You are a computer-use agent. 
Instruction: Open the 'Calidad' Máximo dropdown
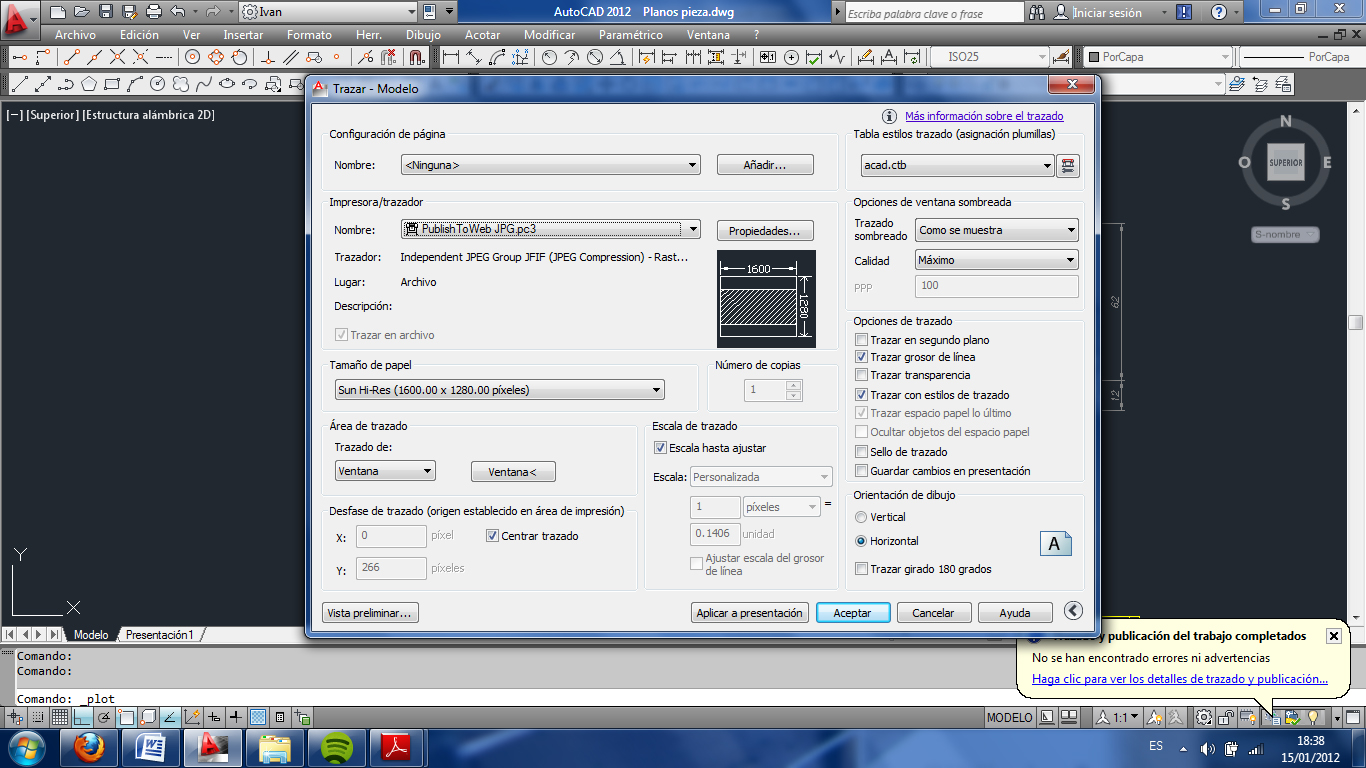(x=997, y=260)
